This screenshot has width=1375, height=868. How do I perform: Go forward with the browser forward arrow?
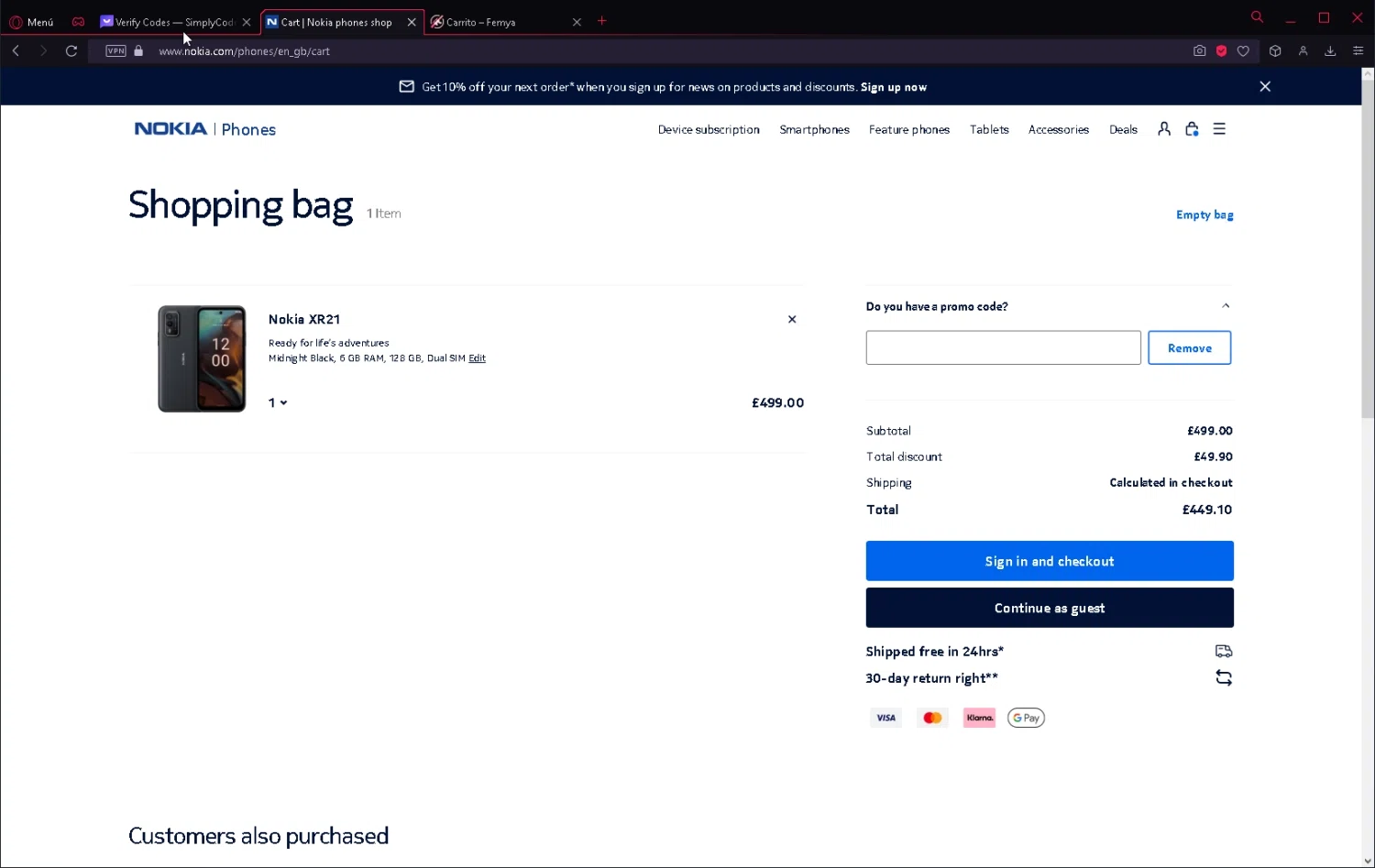pos(43,51)
